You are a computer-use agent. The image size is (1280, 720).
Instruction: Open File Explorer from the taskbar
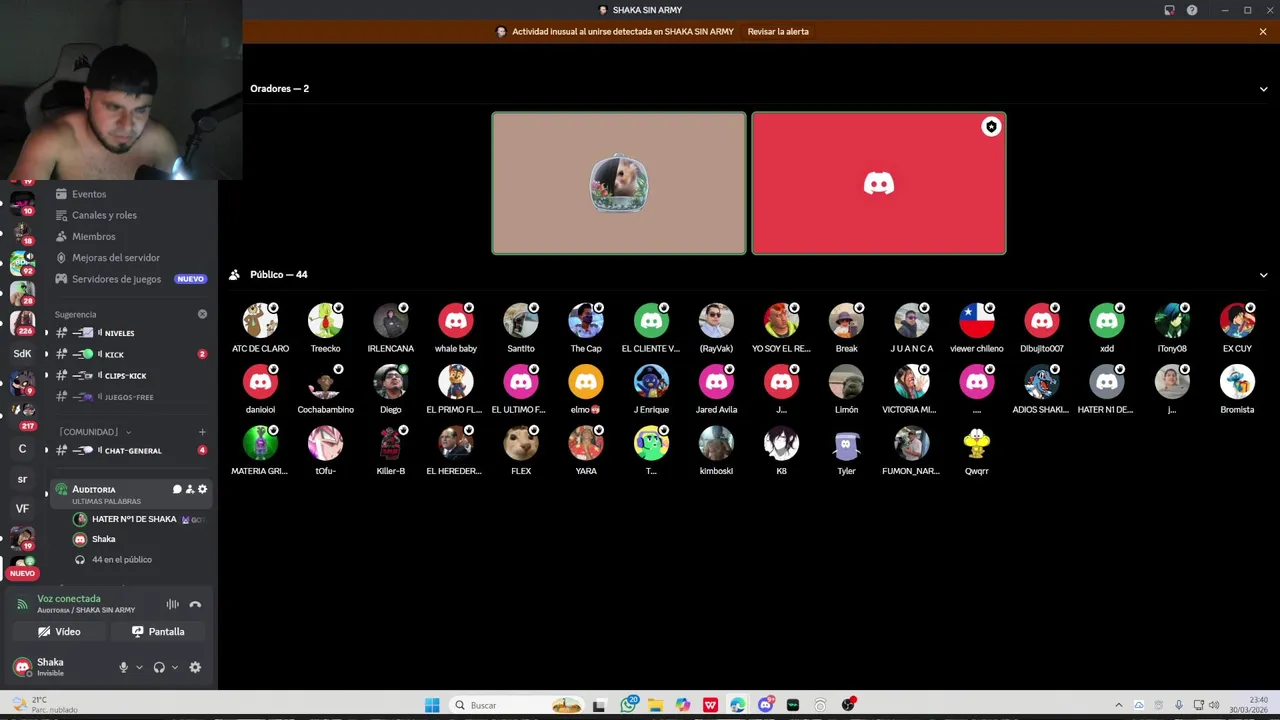tap(656, 705)
